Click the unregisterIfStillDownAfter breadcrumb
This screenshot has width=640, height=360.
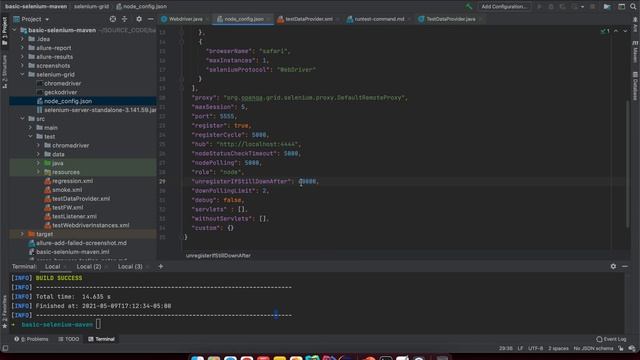pyautogui.click(x=218, y=256)
